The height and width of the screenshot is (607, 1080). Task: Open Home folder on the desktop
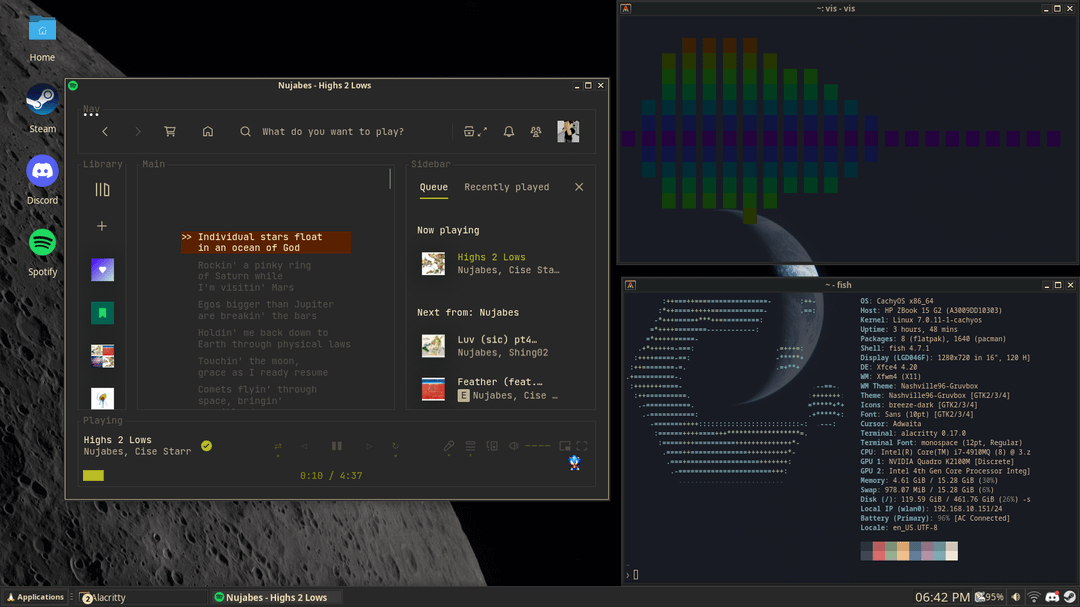[x=42, y=39]
